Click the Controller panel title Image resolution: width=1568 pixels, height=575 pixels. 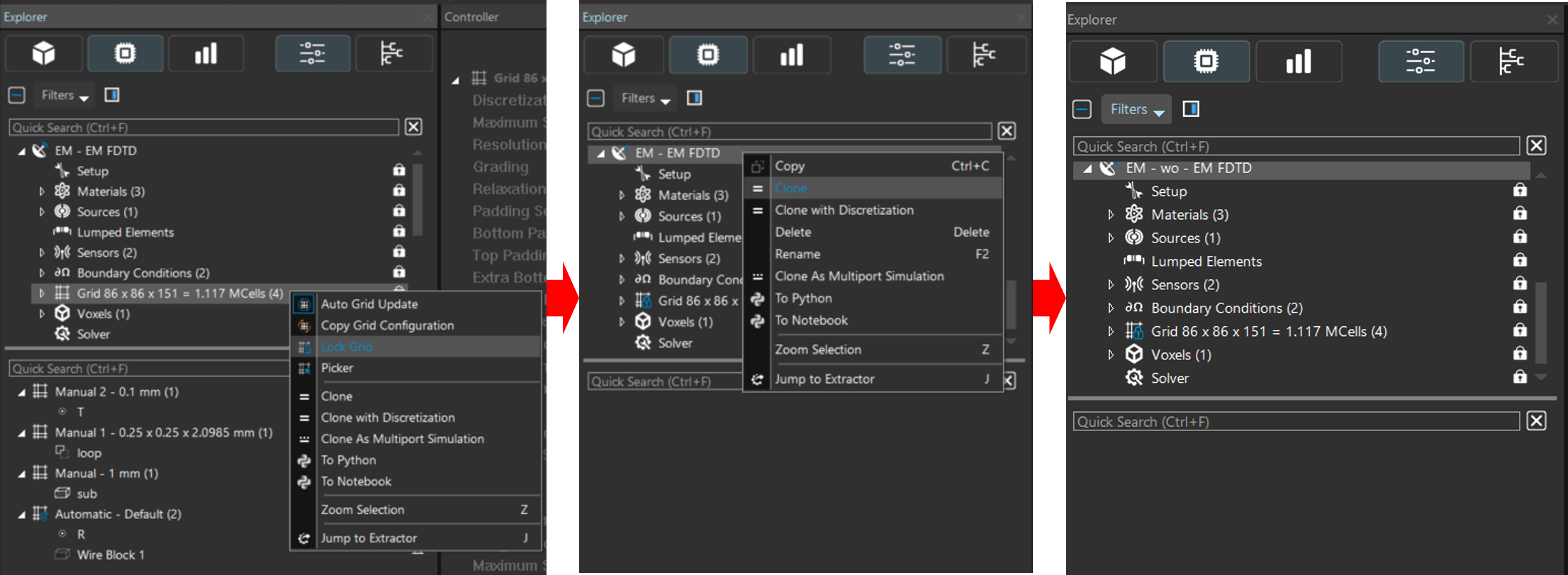click(x=471, y=17)
